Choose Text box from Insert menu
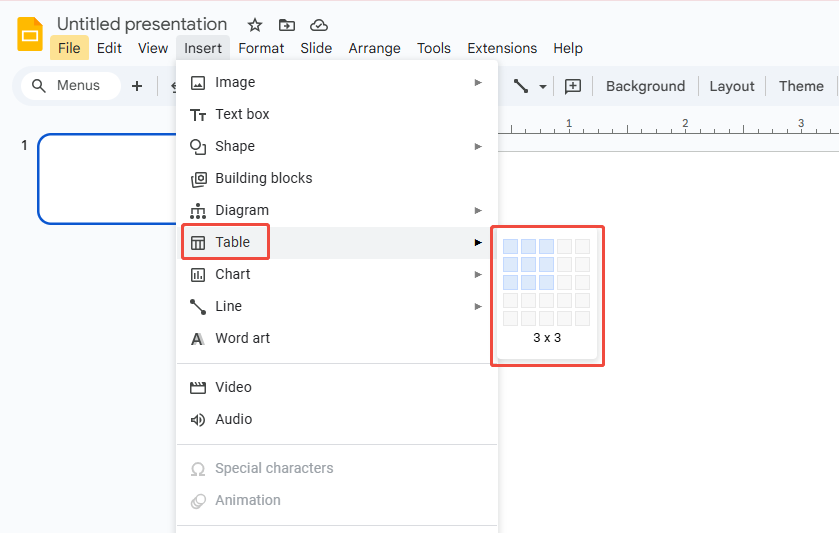Screen dimensions: 839x533 coord(242,114)
